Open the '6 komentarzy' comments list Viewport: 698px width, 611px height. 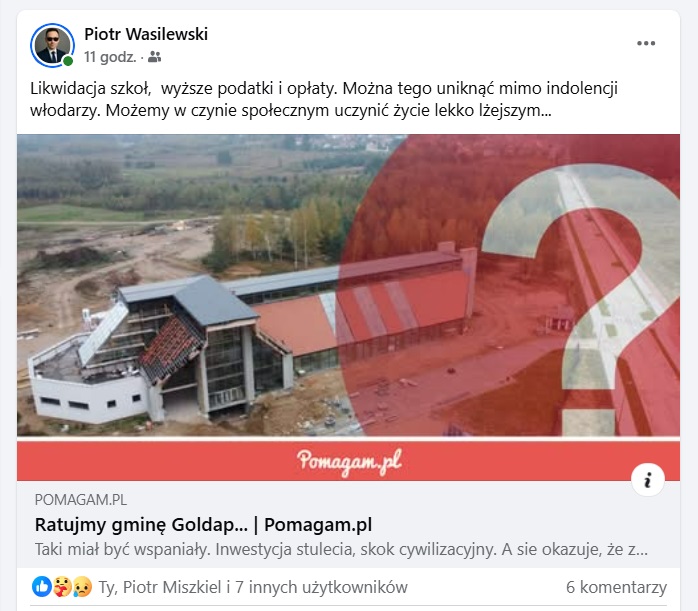click(x=616, y=587)
